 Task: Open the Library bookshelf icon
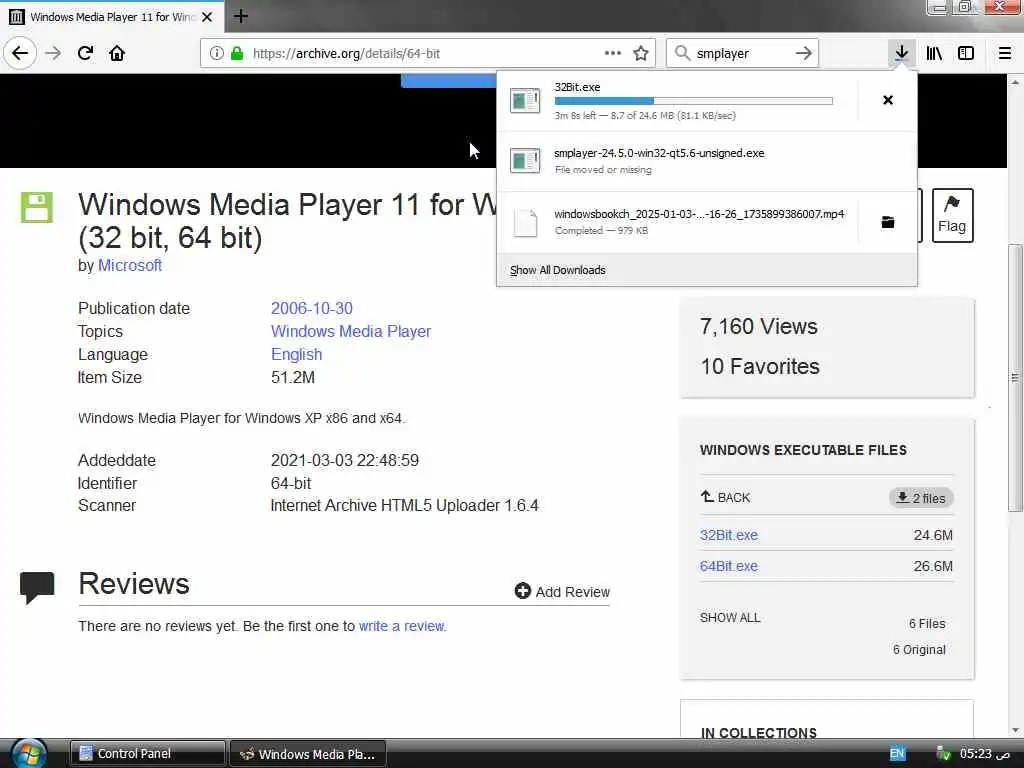[x=934, y=53]
